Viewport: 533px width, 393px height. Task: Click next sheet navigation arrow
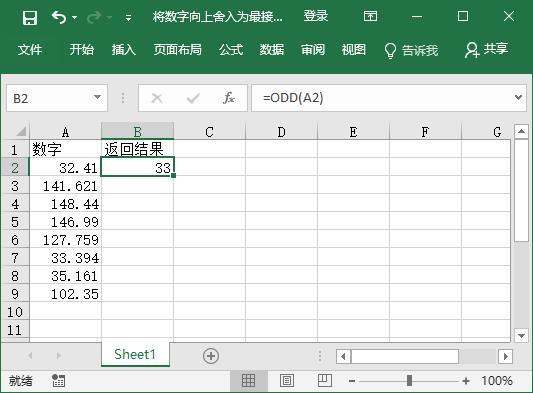(x=58, y=356)
